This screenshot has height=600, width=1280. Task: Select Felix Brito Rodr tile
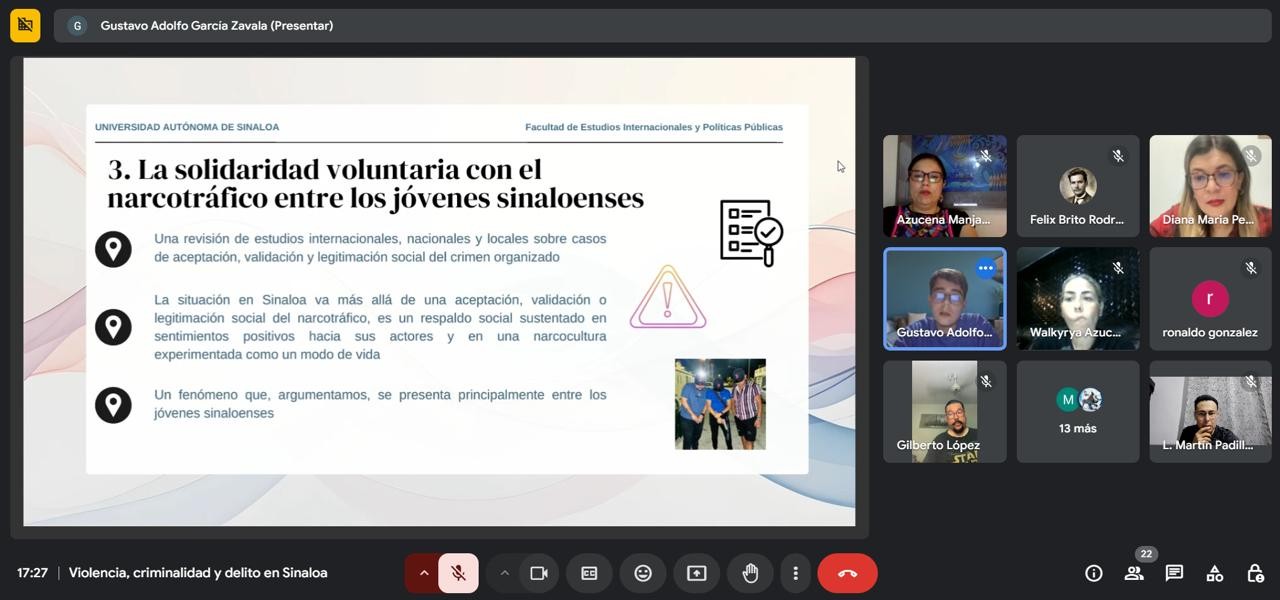(1077, 186)
